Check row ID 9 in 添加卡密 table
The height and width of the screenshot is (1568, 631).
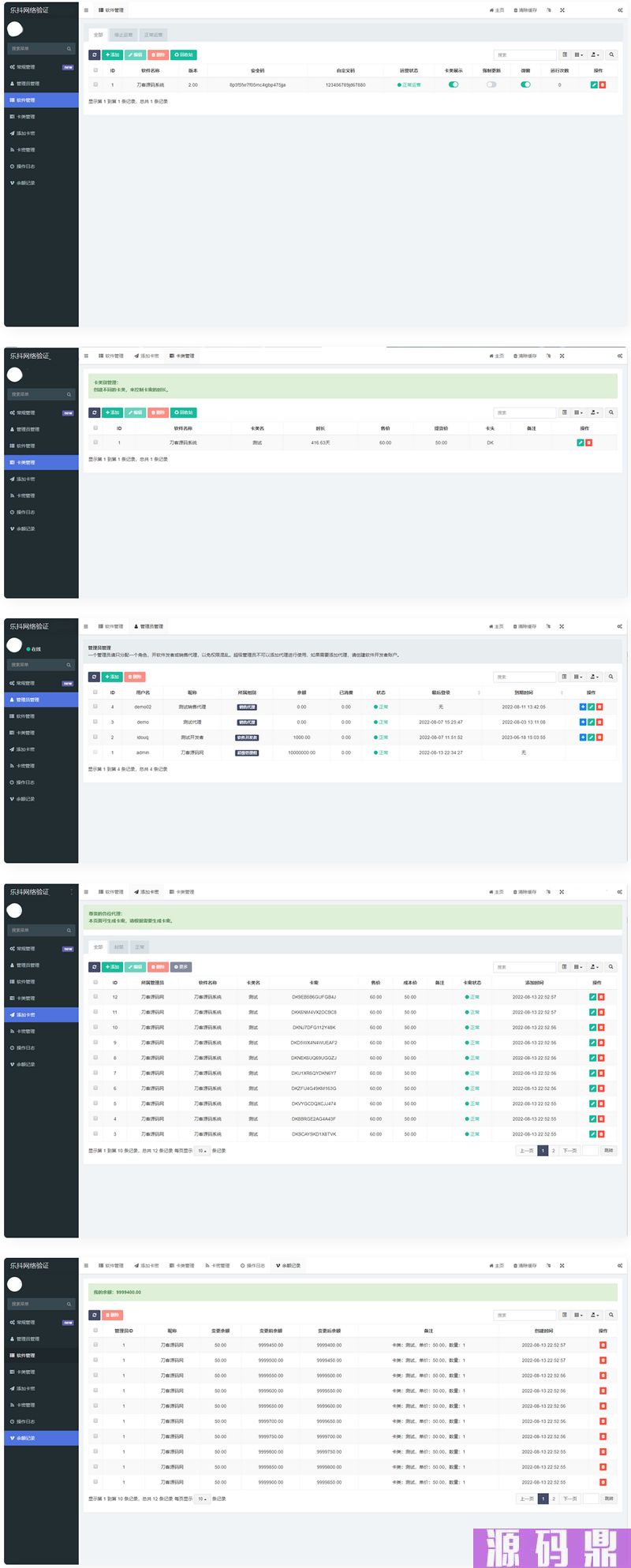coord(95,1043)
